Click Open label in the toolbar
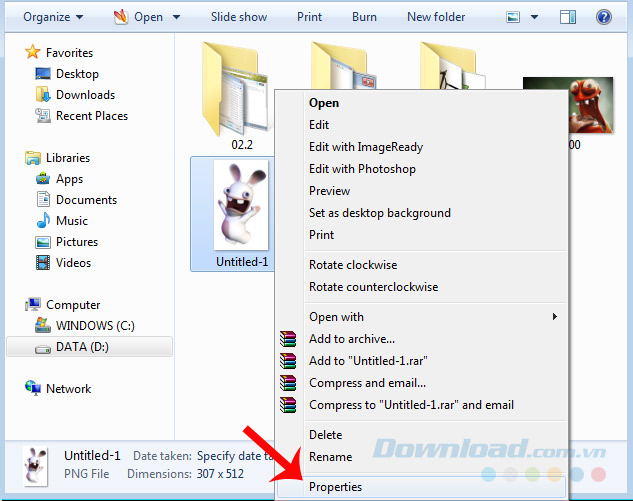Screen dimensions: 633x501 tap(148, 17)
